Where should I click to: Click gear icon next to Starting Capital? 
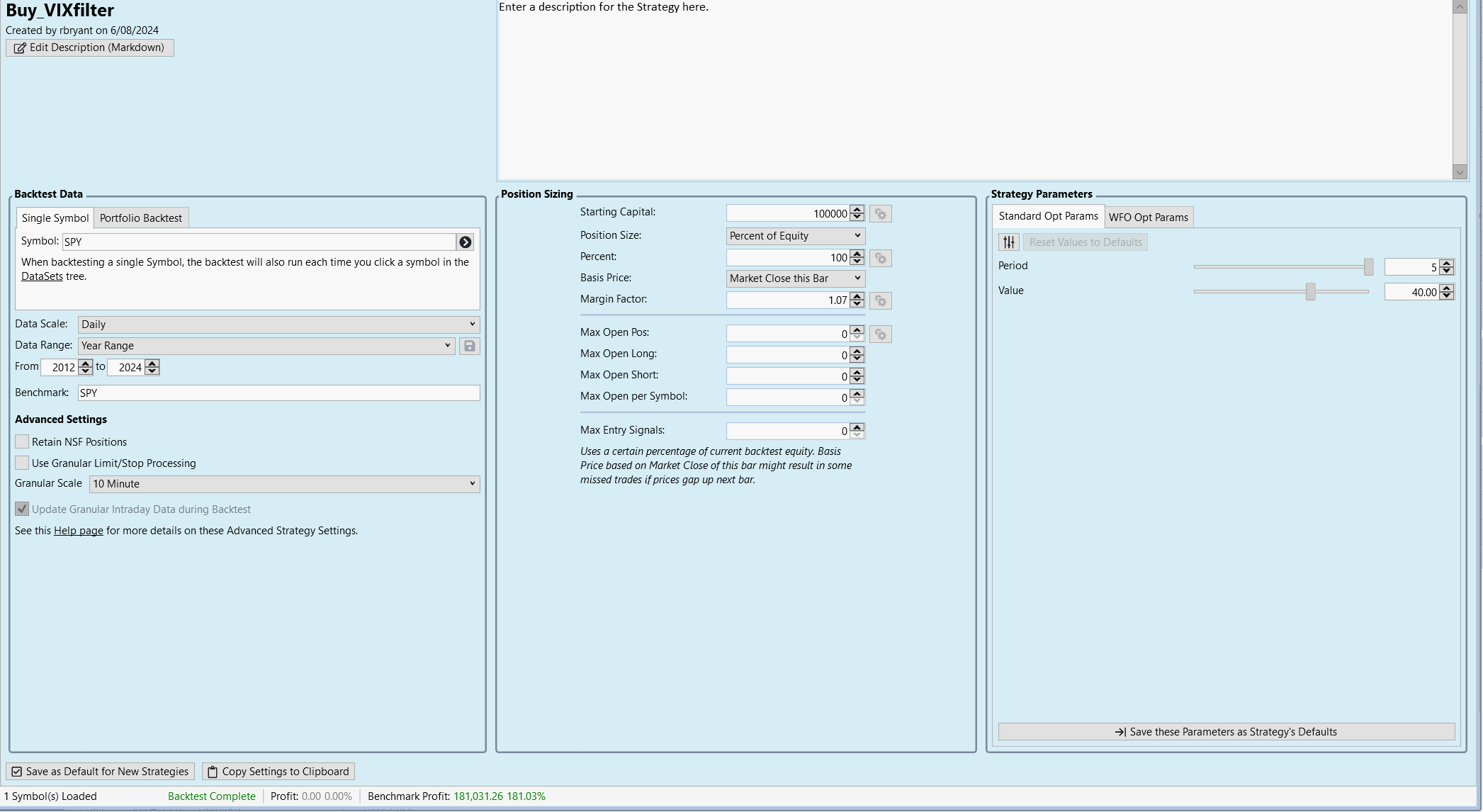[x=881, y=214]
